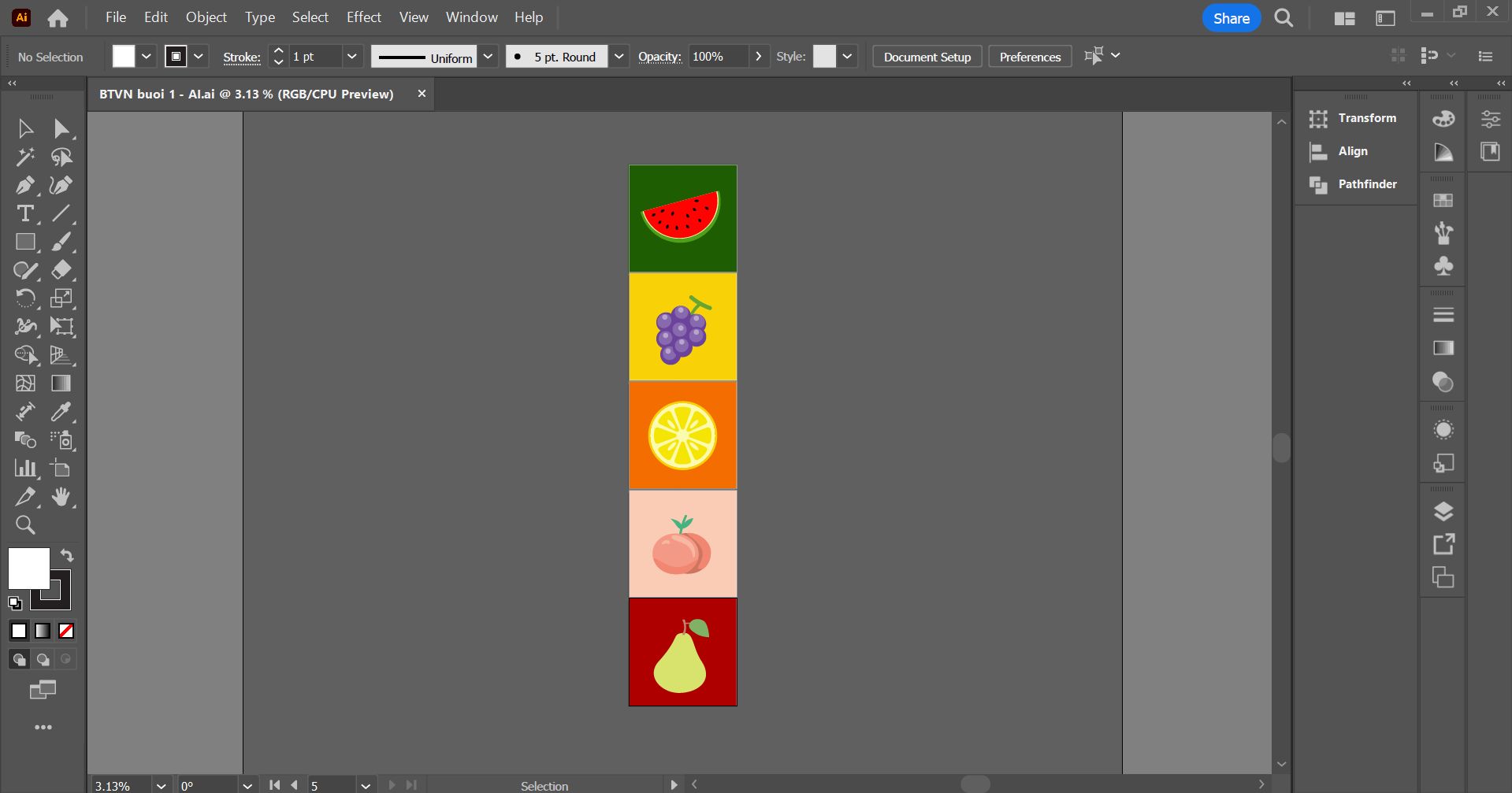Swap fill and stroke colors
Image resolution: width=1512 pixels, height=793 pixels.
click(x=67, y=555)
